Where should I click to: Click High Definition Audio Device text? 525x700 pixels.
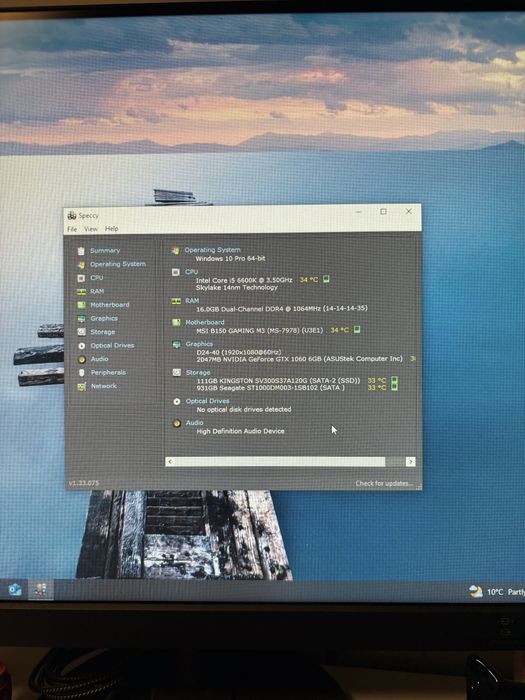(x=240, y=431)
